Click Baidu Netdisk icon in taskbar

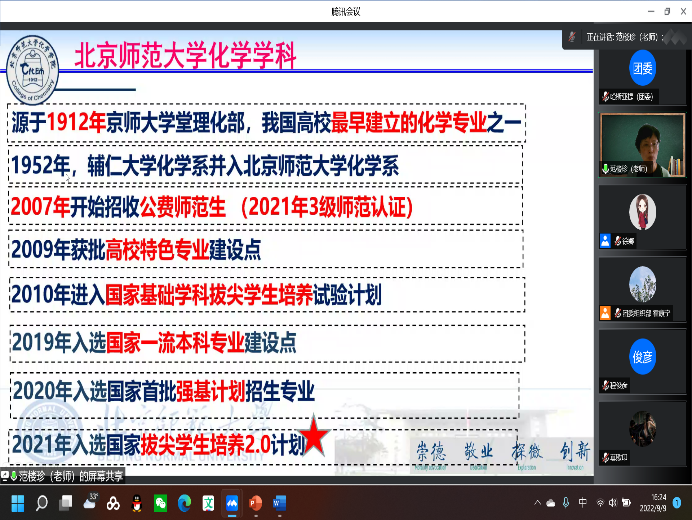click(113, 502)
